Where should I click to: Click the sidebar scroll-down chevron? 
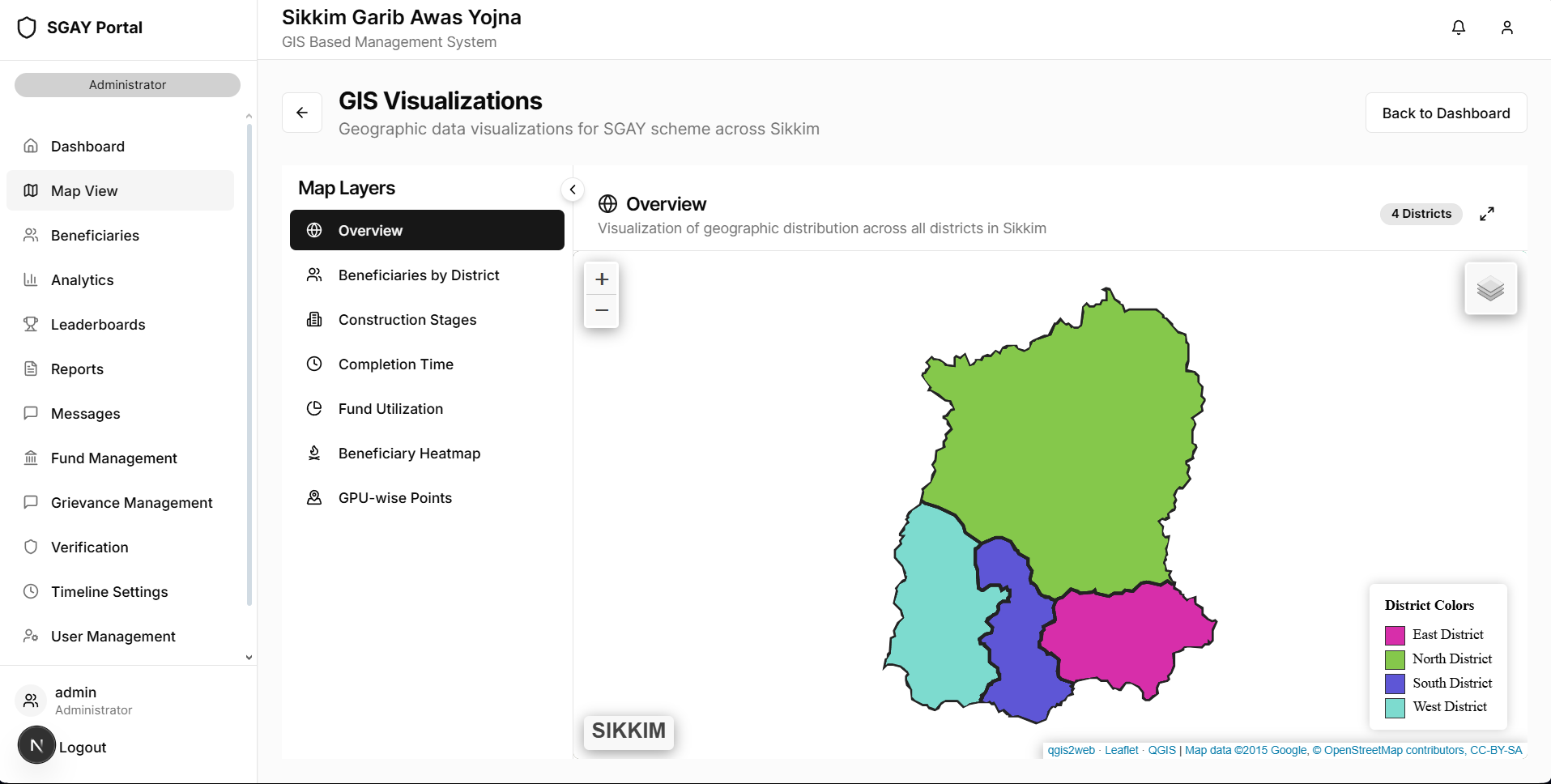249,657
